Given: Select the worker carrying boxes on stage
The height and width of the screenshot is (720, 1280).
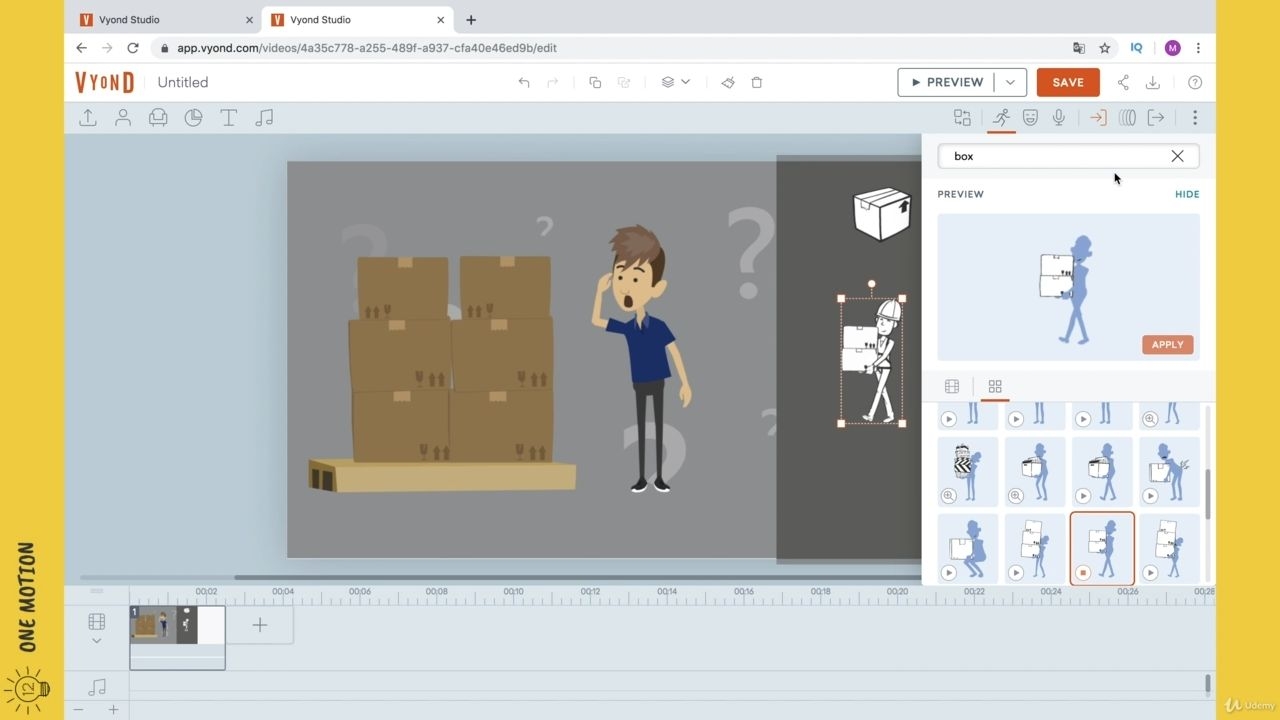Looking at the screenshot, I should (x=872, y=360).
